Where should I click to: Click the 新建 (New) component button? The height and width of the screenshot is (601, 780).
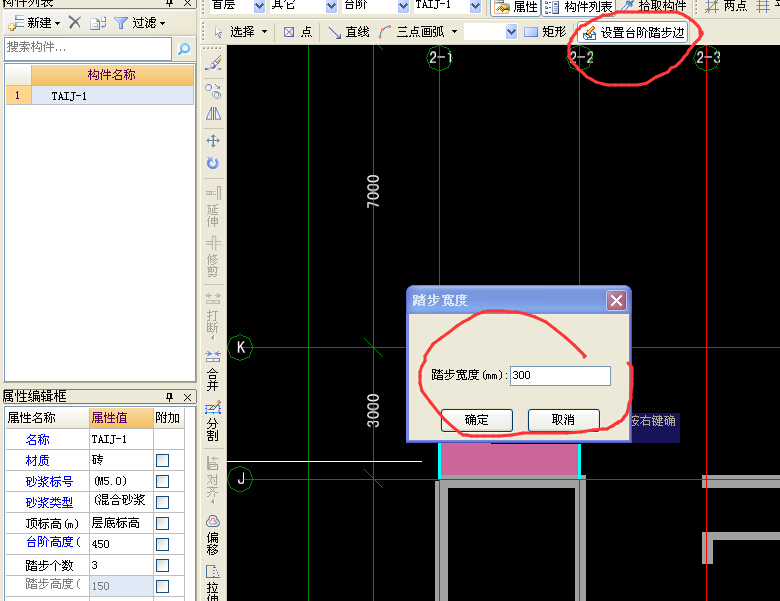tap(33, 22)
